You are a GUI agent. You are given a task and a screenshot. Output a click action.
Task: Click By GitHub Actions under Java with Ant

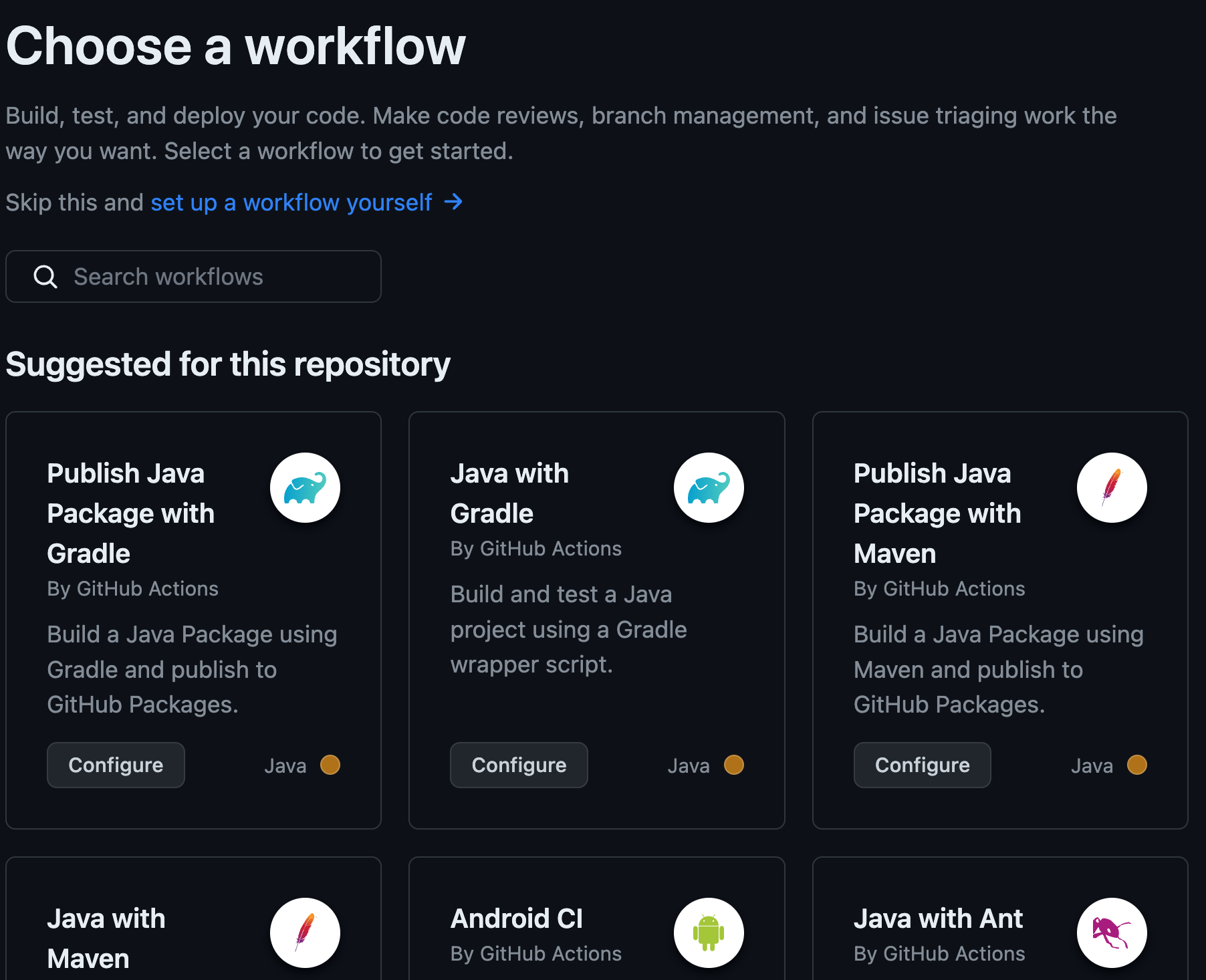coord(939,954)
